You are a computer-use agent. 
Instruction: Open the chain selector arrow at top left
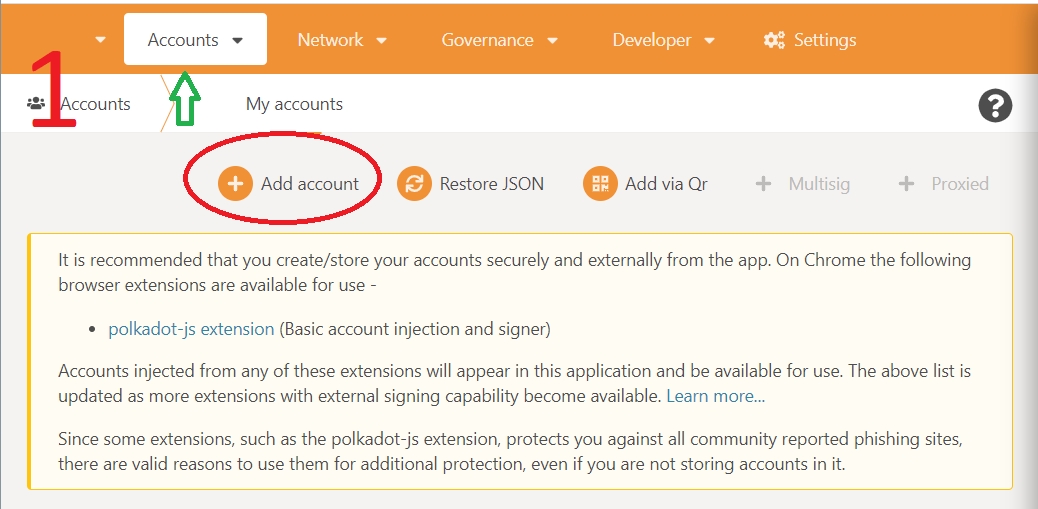pyautogui.click(x=100, y=40)
